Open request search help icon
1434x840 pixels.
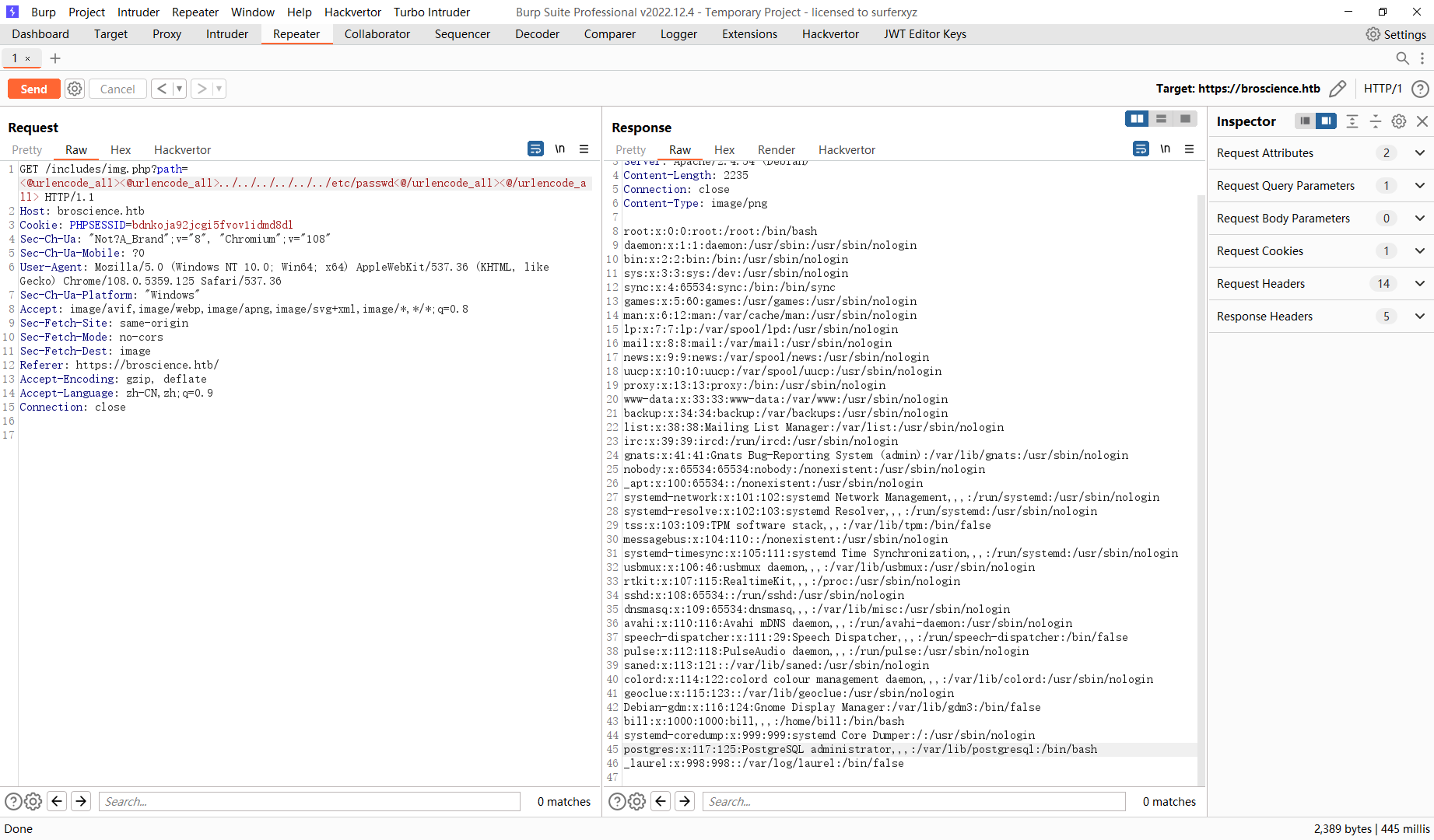(x=13, y=801)
